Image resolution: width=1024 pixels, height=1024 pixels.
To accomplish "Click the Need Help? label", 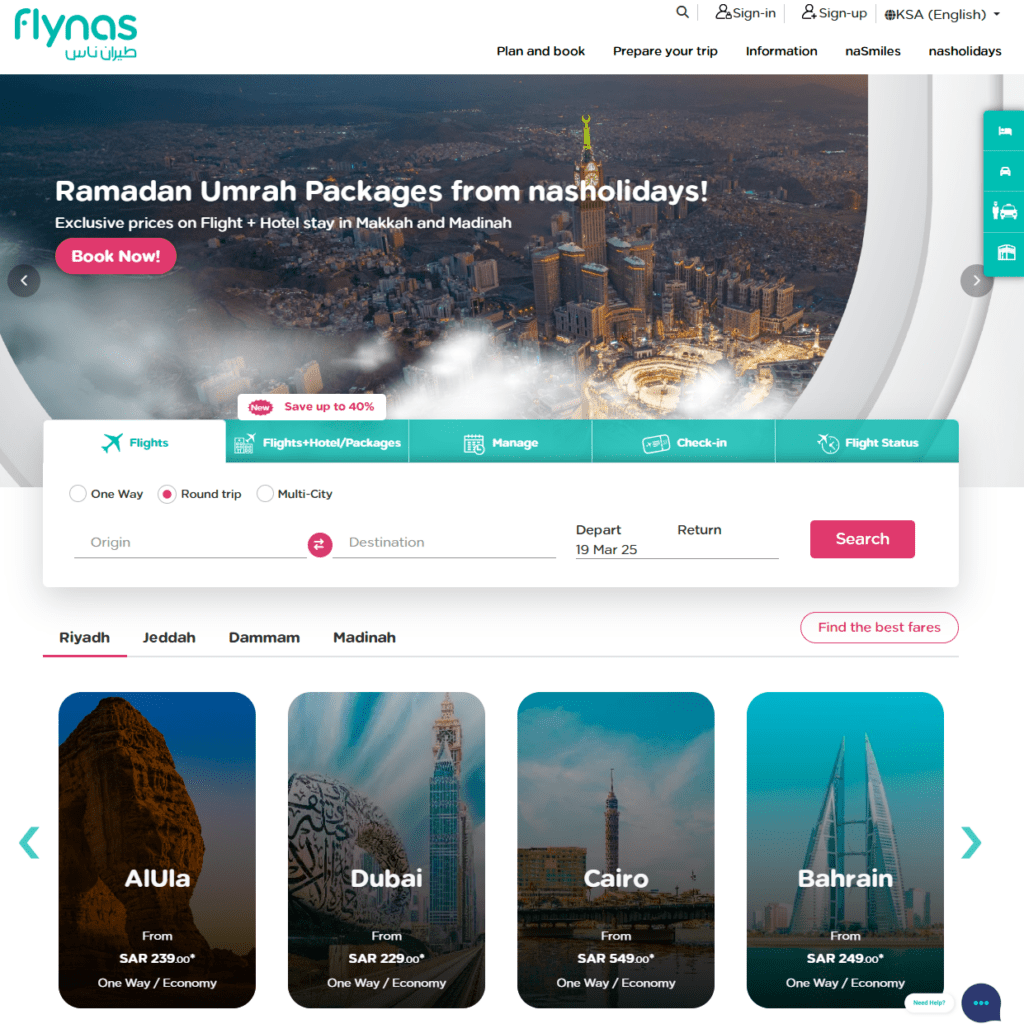I will [929, 1002].
